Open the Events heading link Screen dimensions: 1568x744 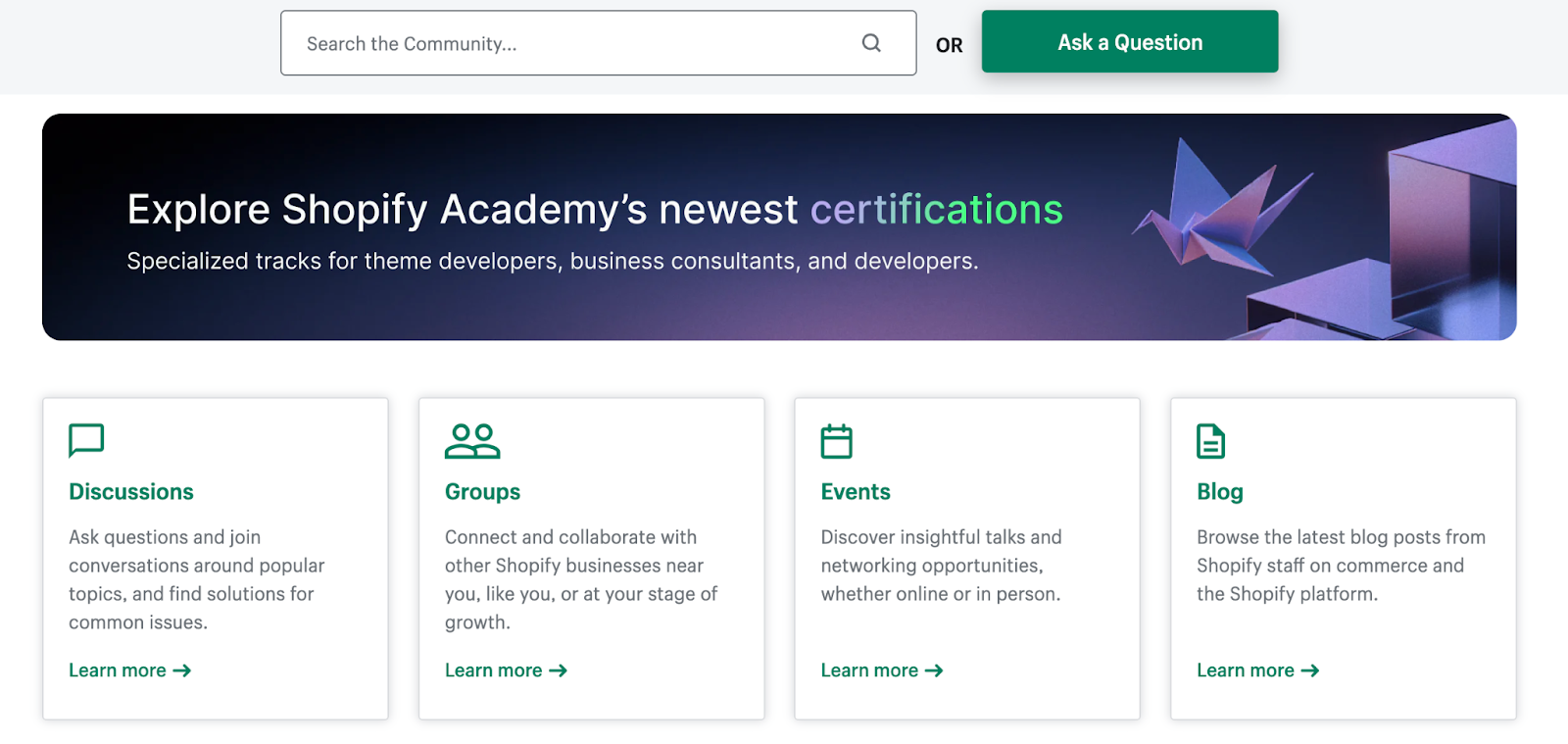coord(856,492)
